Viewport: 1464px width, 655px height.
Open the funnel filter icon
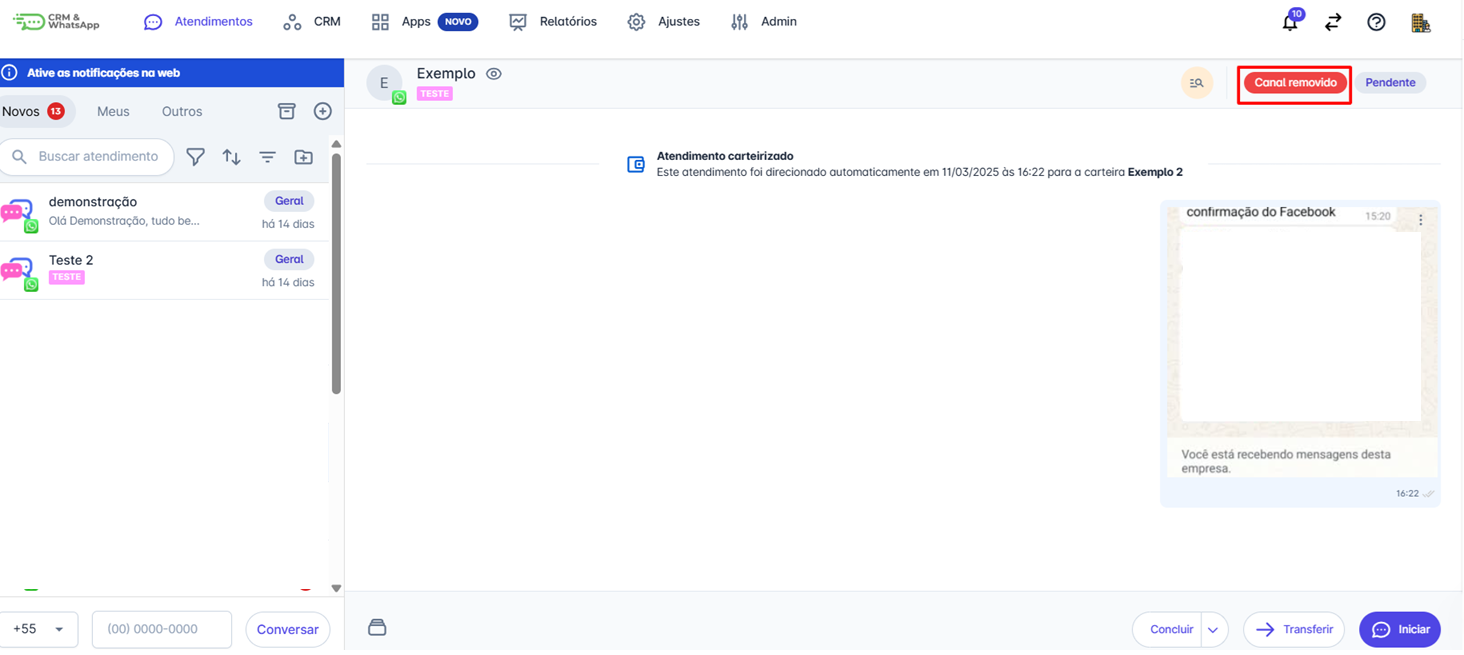196,157
